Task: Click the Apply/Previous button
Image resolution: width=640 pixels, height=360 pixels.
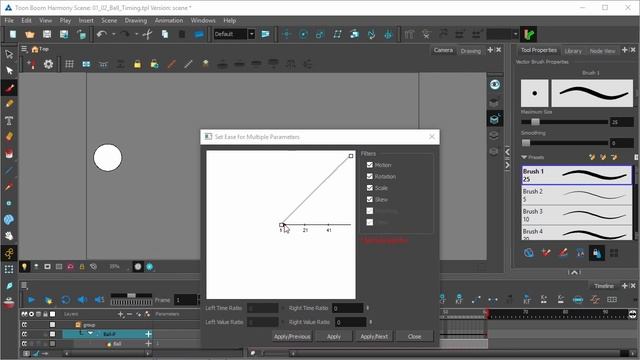Action: tap(292, 336)
